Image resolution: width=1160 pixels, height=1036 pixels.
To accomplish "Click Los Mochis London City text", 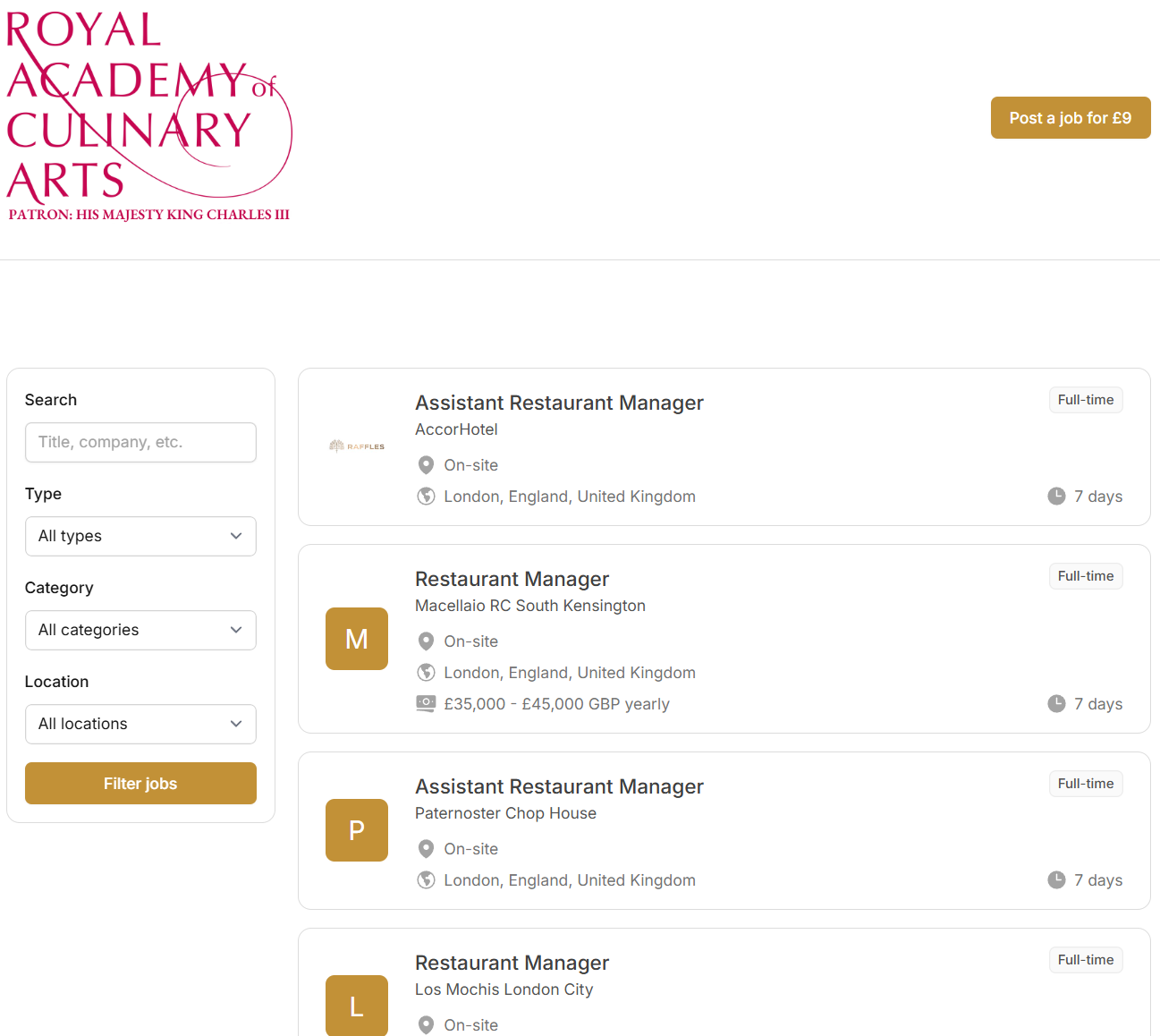I will tap(504, 989).
